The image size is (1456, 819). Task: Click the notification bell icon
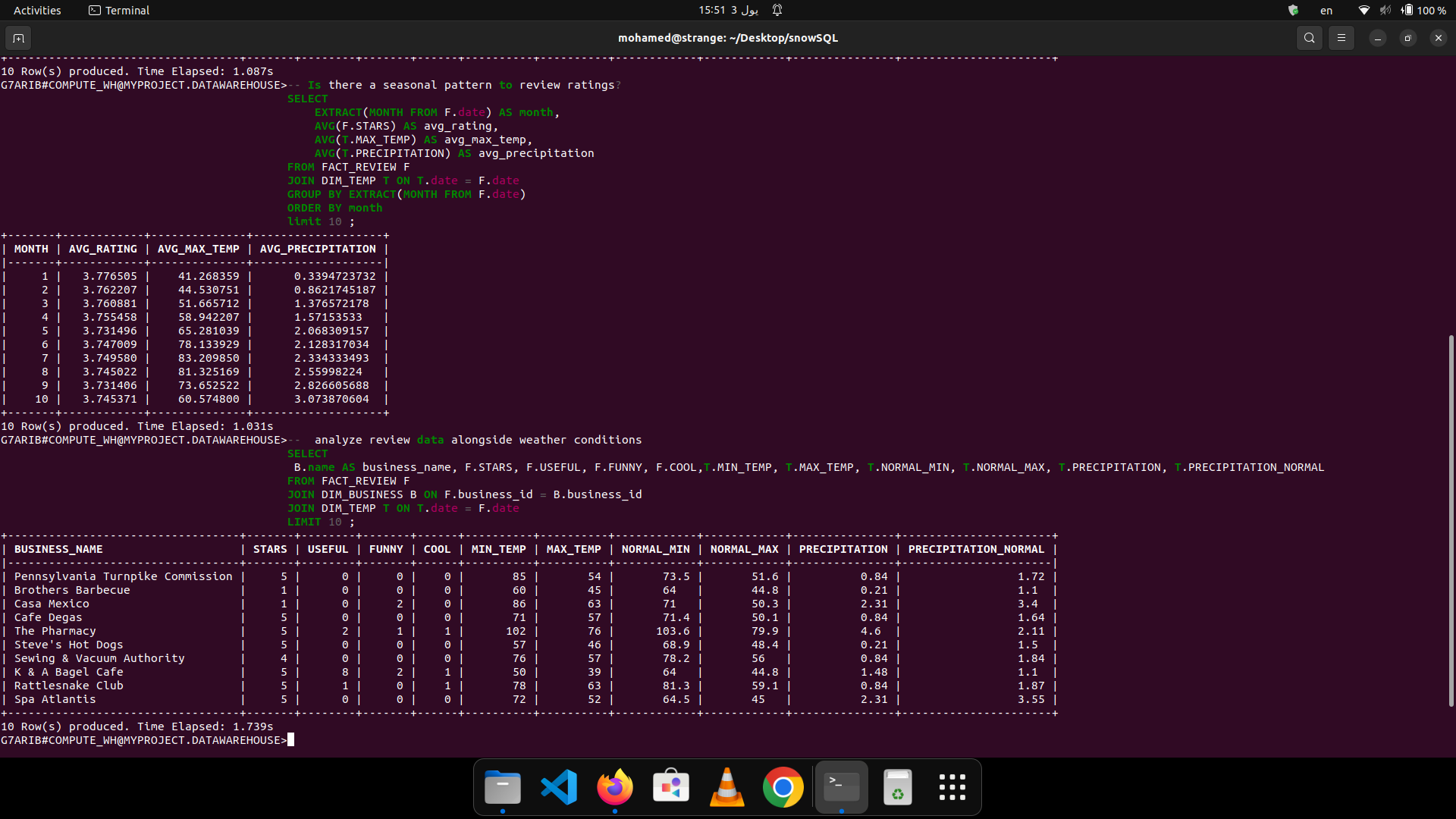777,10
